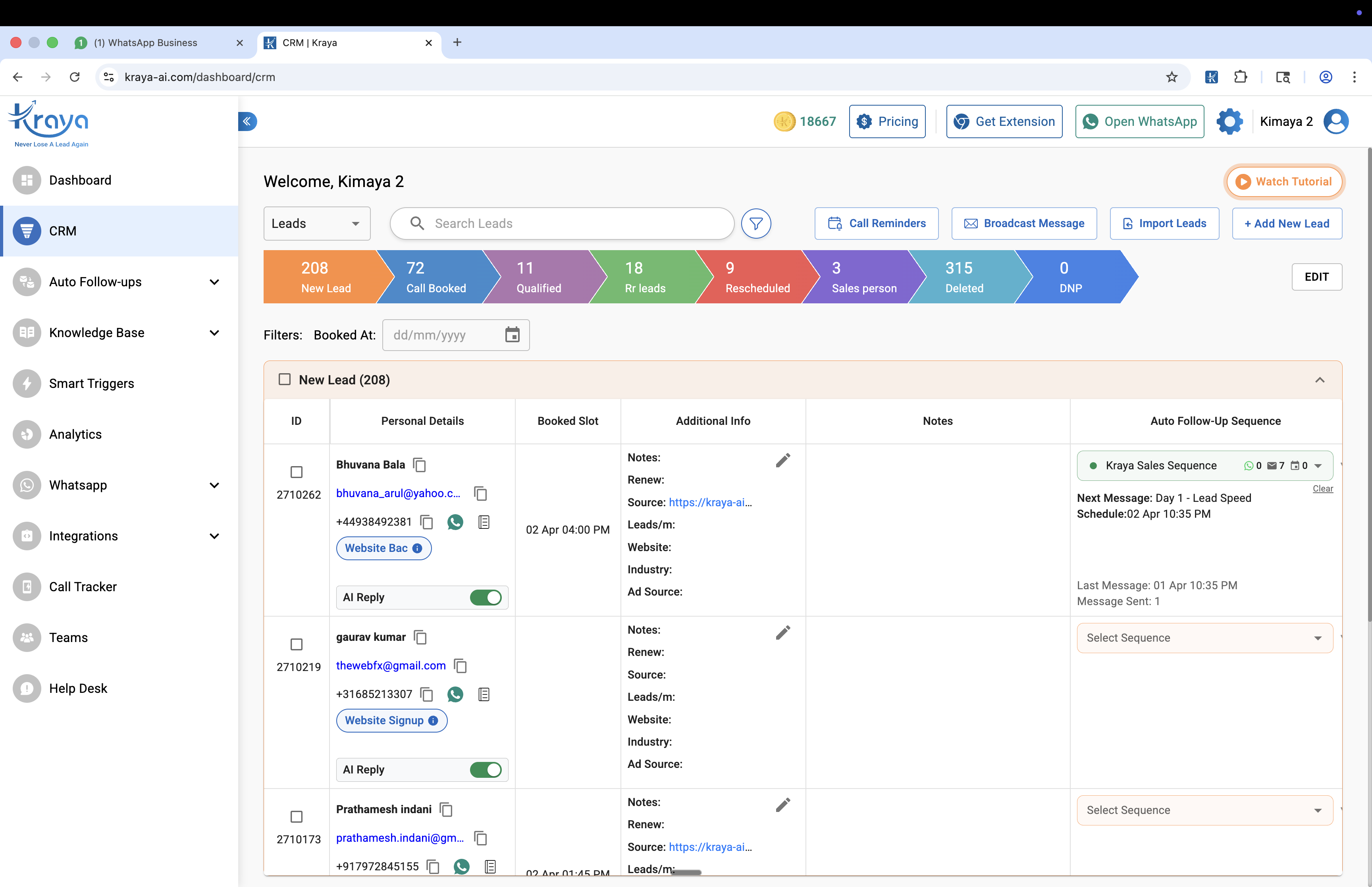
Task: Open the settings gear icon in header
Action: click(x=1229, y=121)
